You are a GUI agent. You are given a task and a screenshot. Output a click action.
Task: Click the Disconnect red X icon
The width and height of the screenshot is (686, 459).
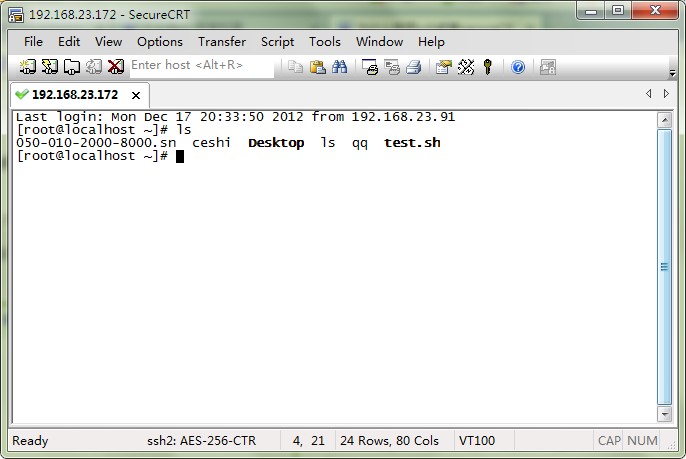click(x=116, y=67)
